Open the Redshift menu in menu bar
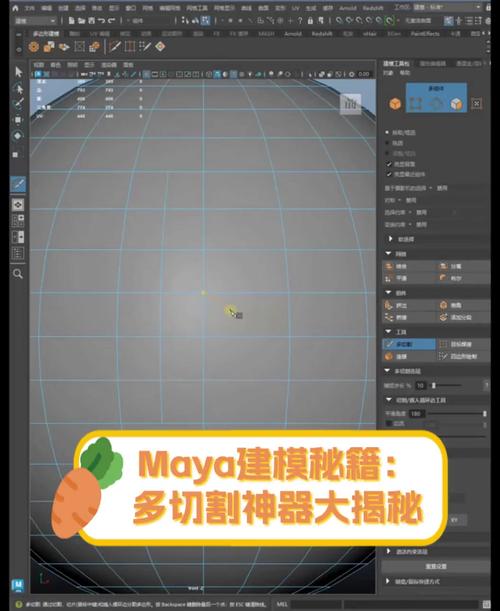 point(373,8)
